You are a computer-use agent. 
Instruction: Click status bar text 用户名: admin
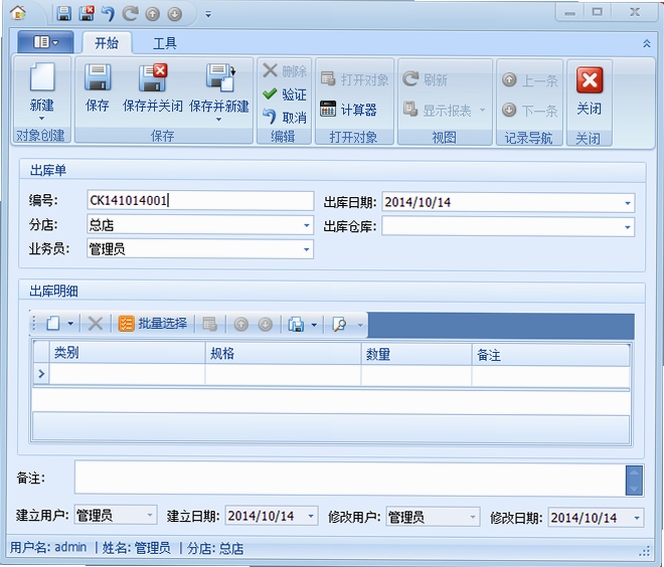tap(48, 547)
